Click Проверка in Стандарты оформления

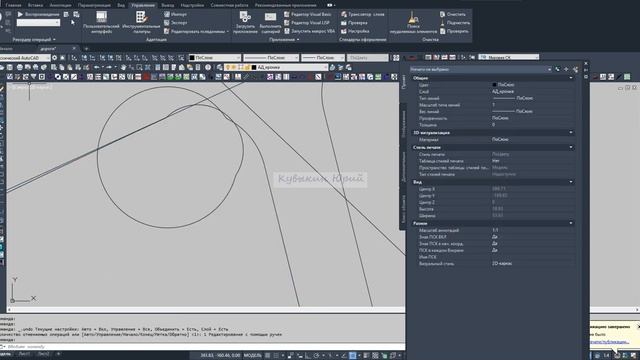[x=354, y=23]
